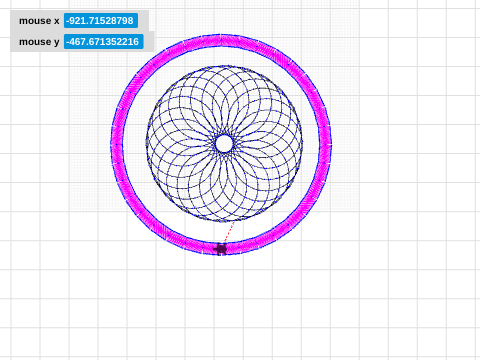The width and height of the screenshot is (480, 360).
Task: Click where dashed line meets the spirograph
Action: 234,222
